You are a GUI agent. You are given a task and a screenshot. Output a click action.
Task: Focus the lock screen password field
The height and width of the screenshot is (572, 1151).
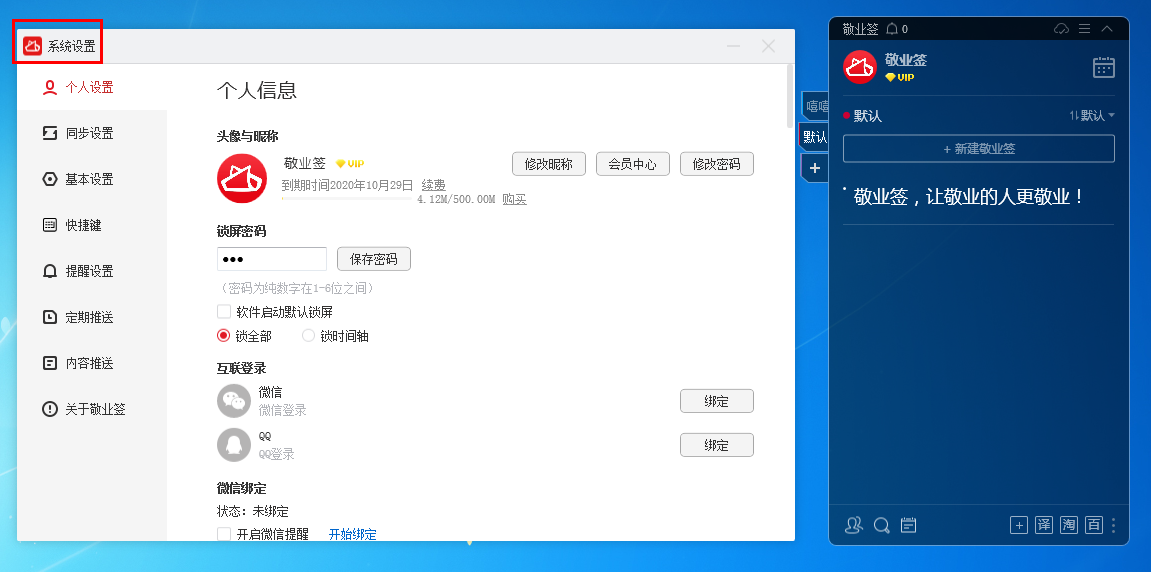click(x=272, y=259)
